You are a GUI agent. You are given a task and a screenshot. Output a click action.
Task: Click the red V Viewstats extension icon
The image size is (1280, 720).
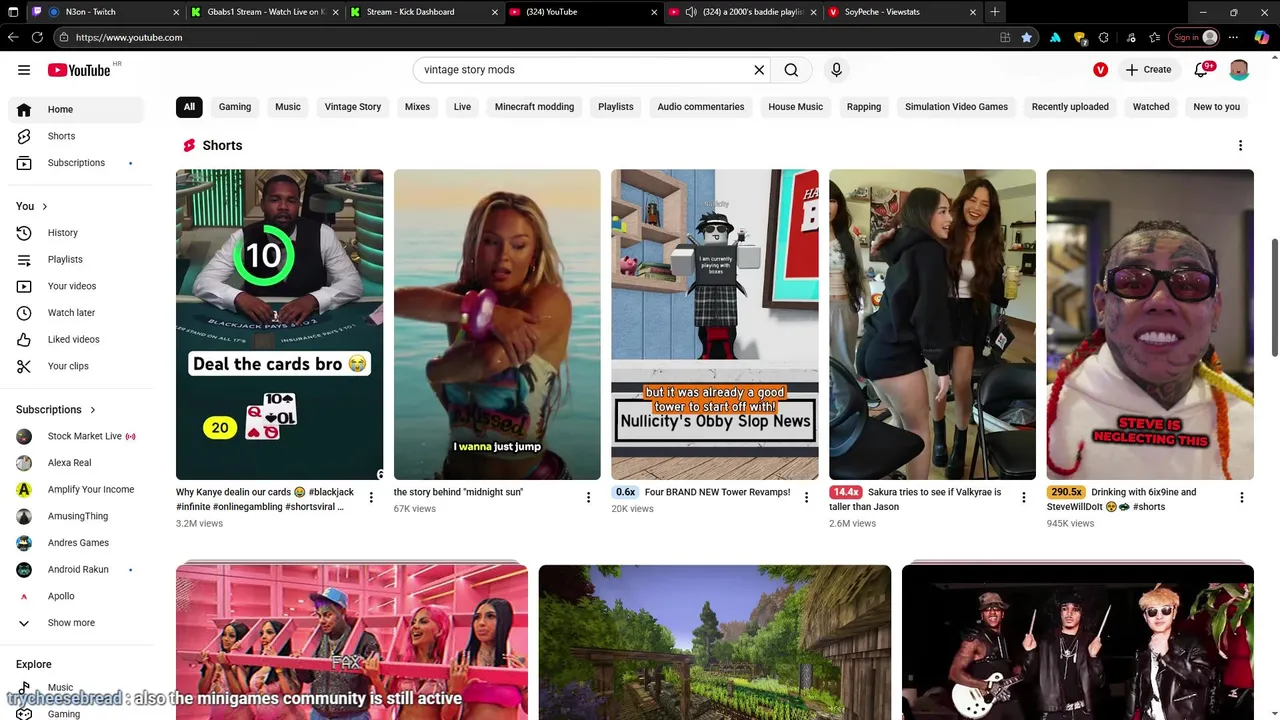[1100, 70]
